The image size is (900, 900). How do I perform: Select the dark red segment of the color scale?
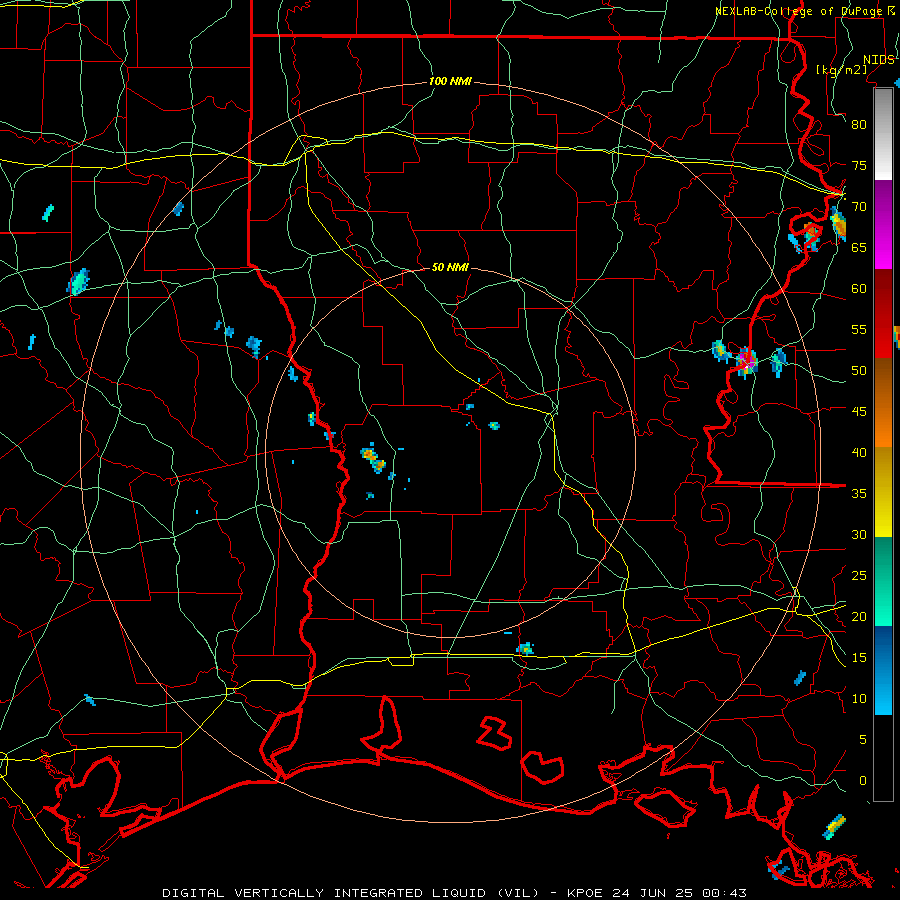(883, 314)
